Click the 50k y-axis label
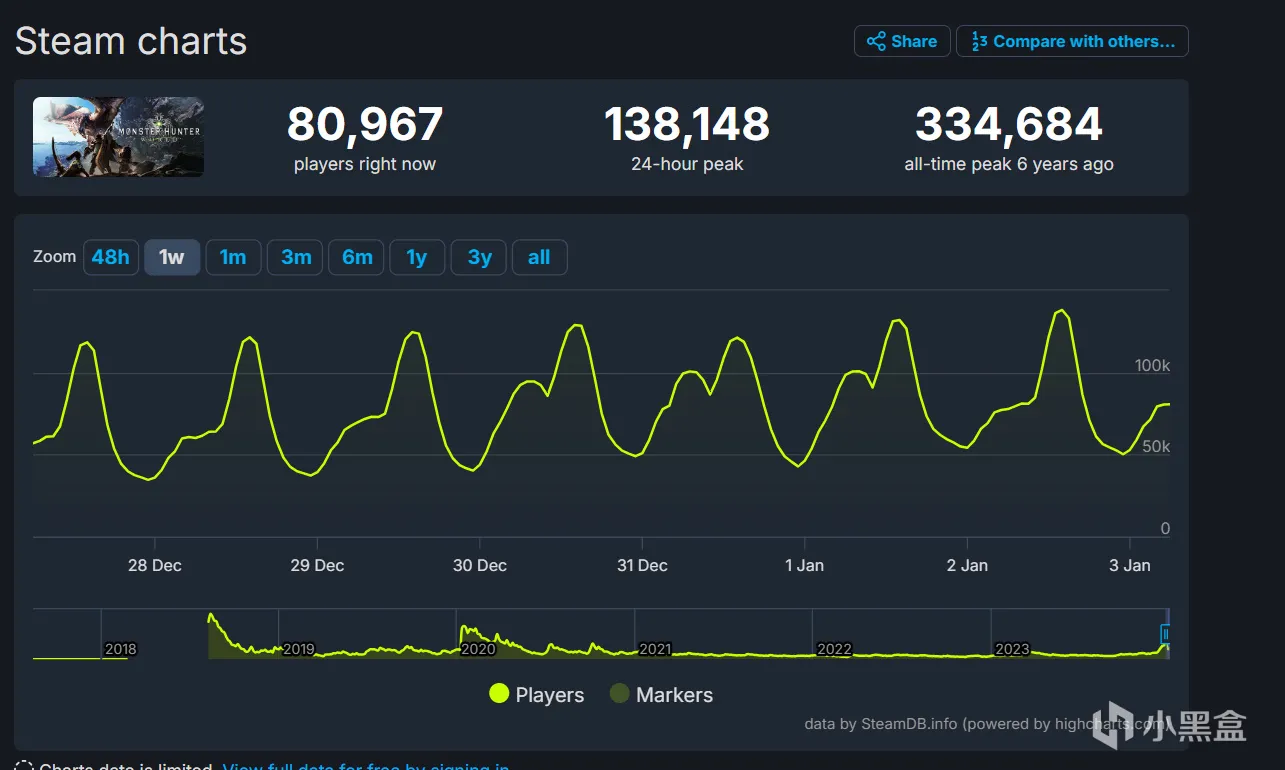This screenshot has width=1285, height=770. [x=1156, y=446]
